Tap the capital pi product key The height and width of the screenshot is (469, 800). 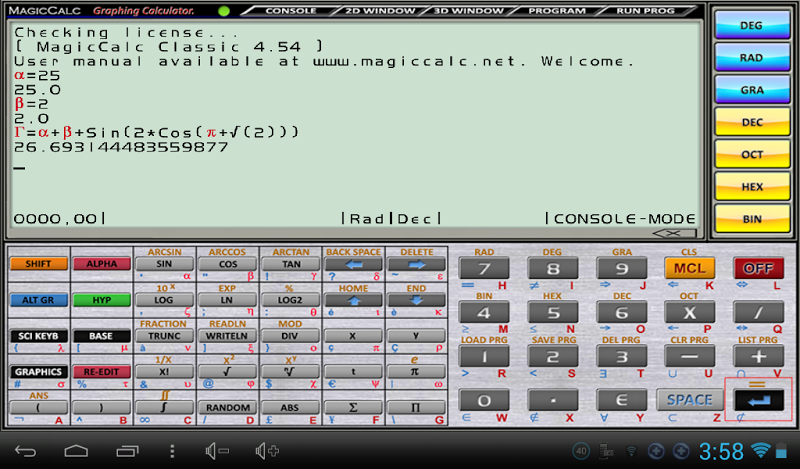pyautogui.click(x=416, y=407)
